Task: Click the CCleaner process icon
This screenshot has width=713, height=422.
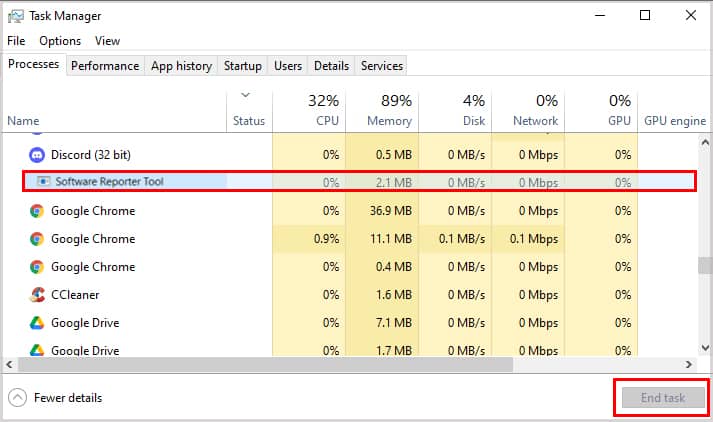Action: coord(37,295)
